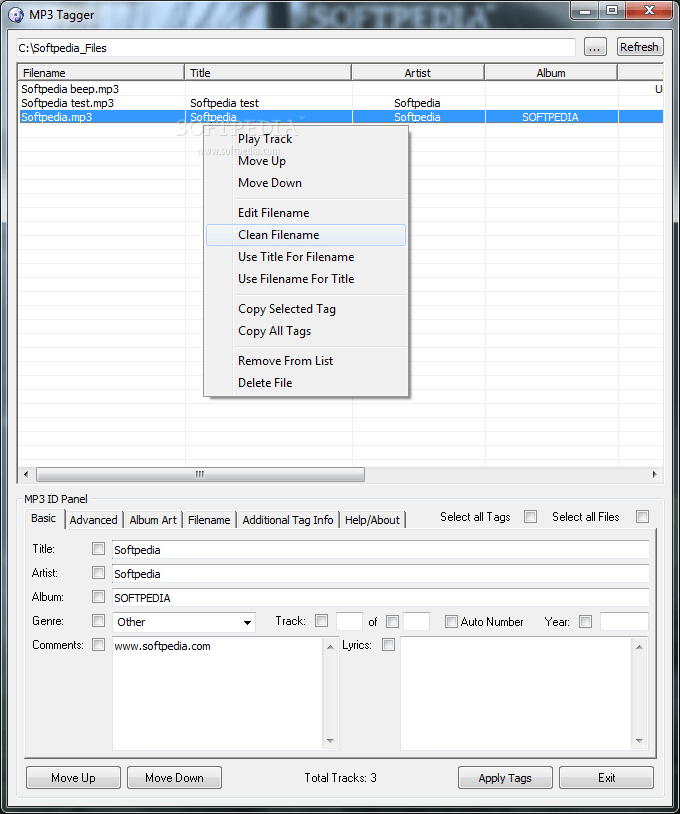
Task: Click right arrow of horizontal scrollbar
Action: (655, 474)
